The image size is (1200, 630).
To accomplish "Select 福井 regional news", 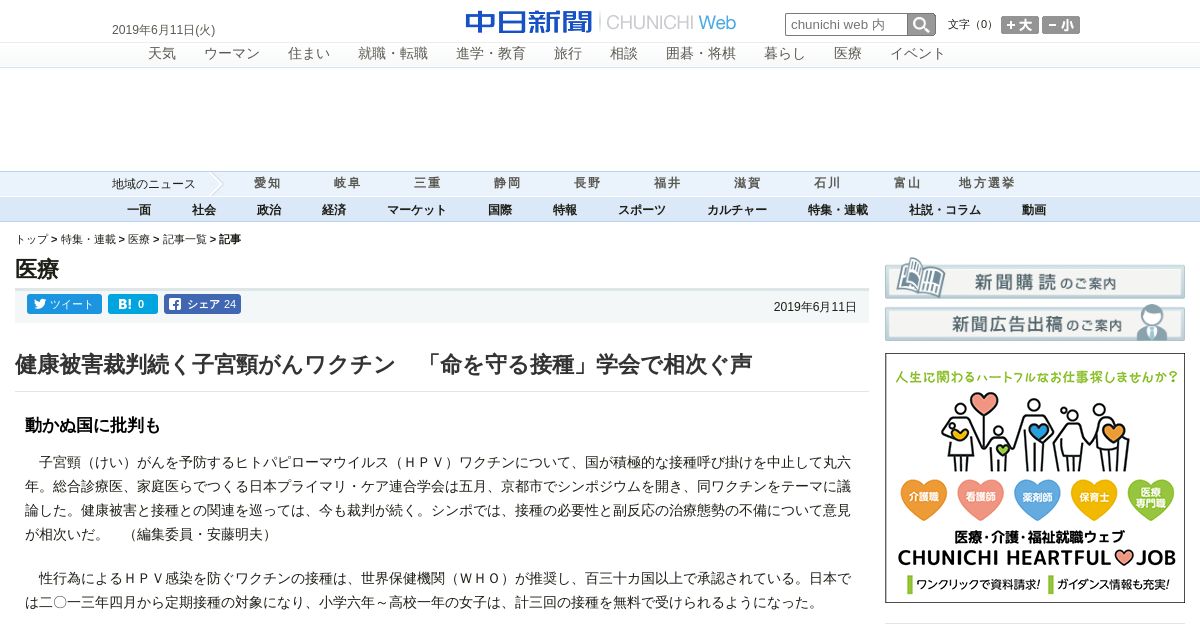I will [667, 183].
